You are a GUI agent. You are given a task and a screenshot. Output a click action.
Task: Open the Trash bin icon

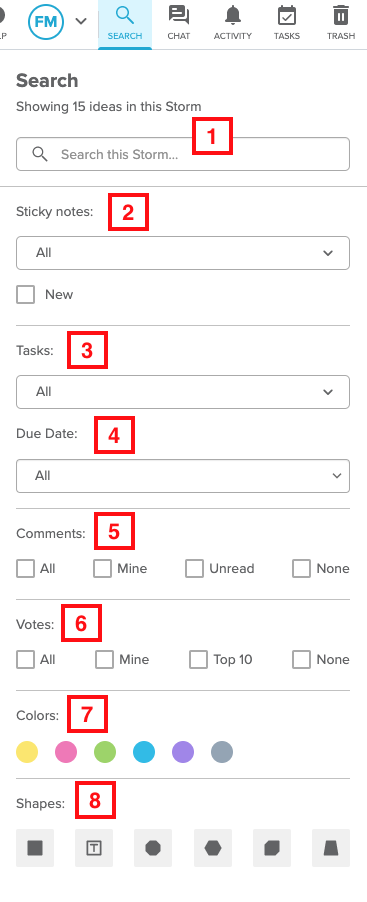[x=341, y=16]
